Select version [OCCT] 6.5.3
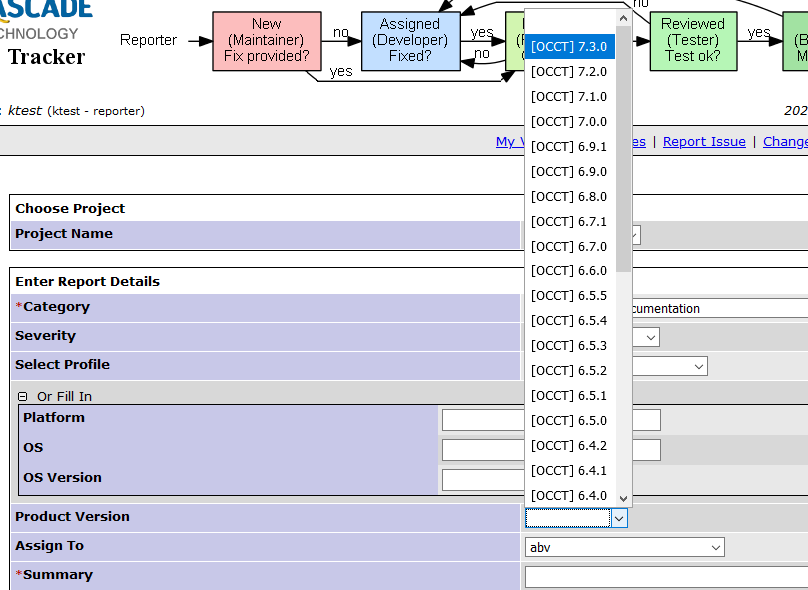The width and height of the screenshot is (808, 590). [x=569, y=346]
